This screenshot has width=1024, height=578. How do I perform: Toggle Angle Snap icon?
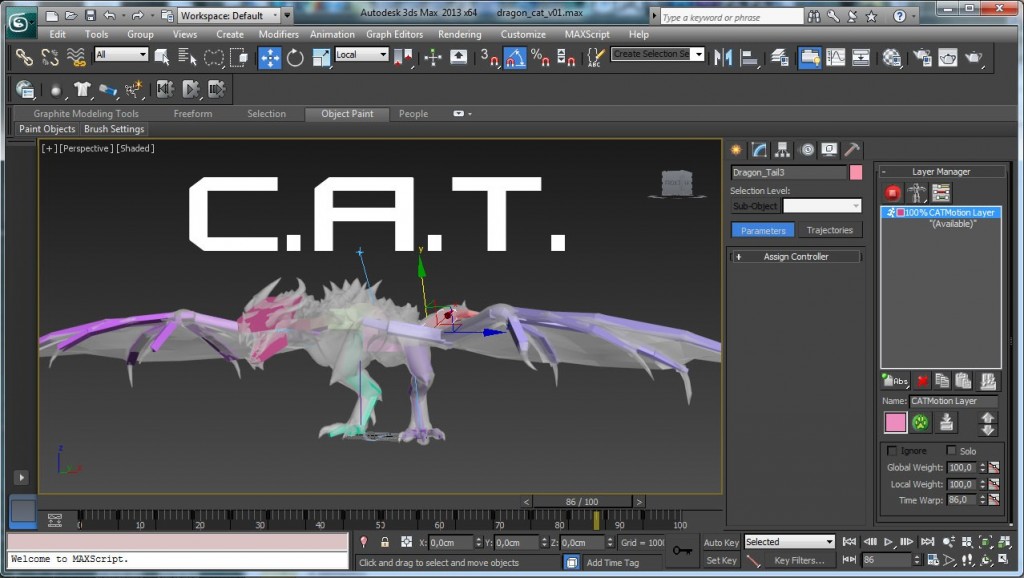coord(515,57)
